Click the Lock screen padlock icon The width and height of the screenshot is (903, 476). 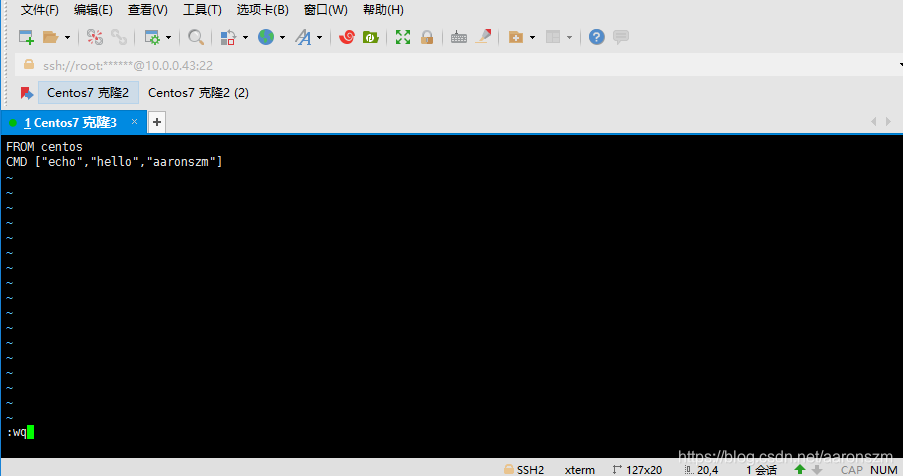click(427, 37)
